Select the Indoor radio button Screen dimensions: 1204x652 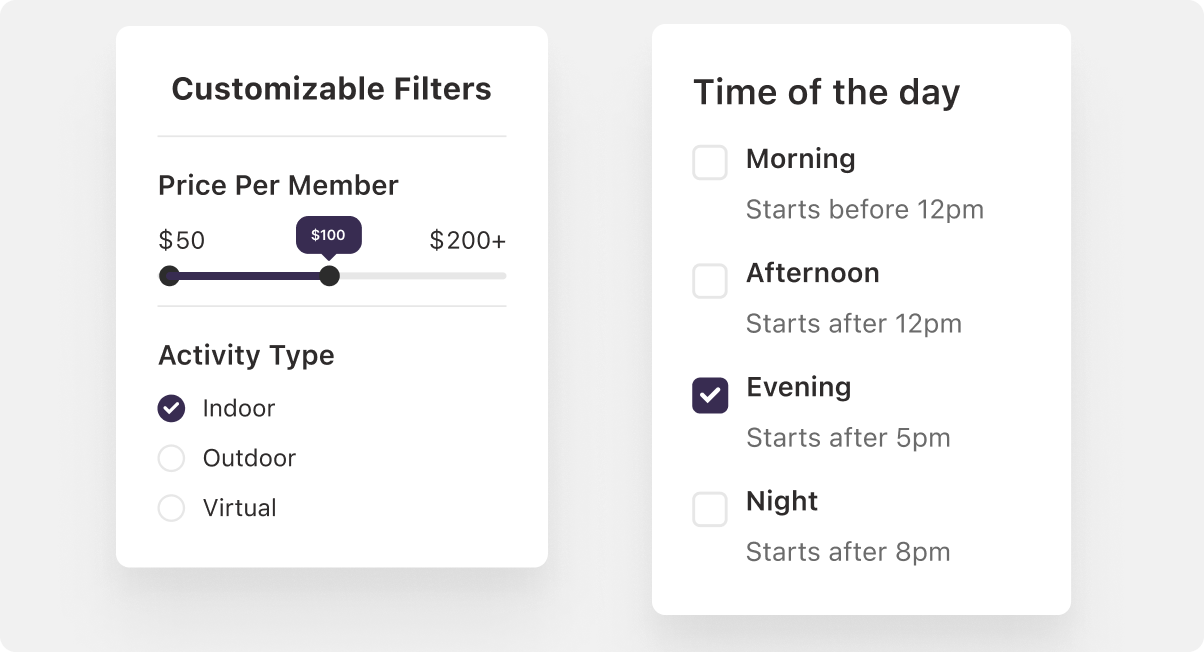tap(172, 408)
